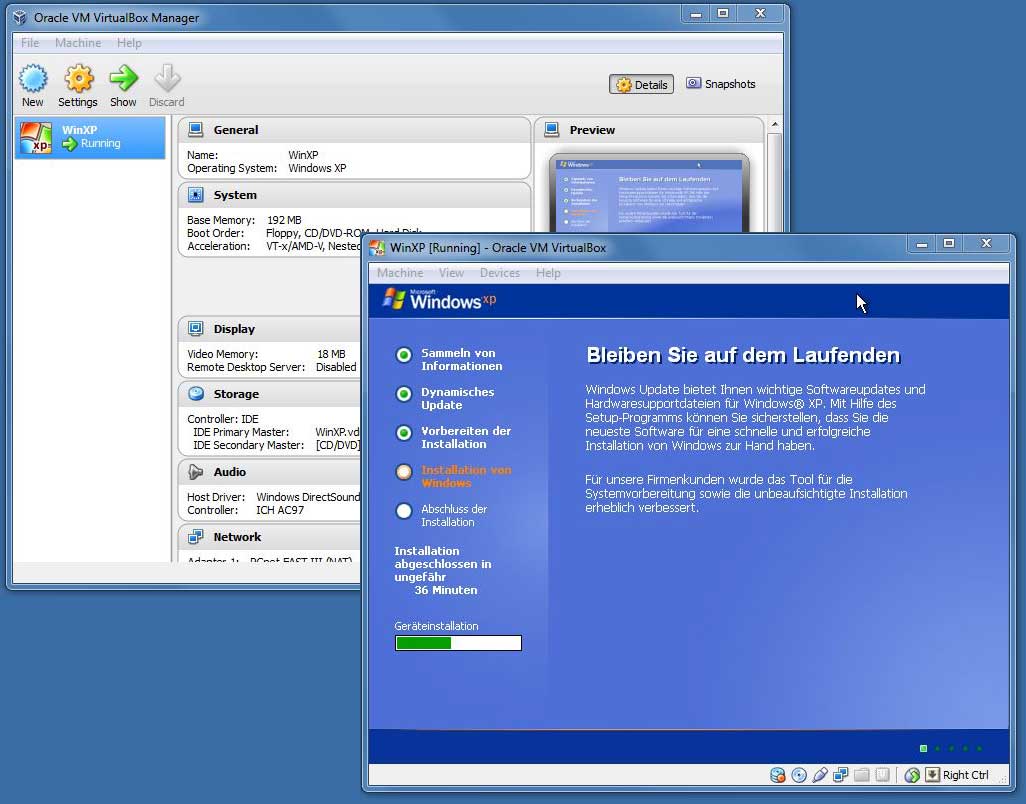Open Devices menu in WinXP VM window

(500, 273)
